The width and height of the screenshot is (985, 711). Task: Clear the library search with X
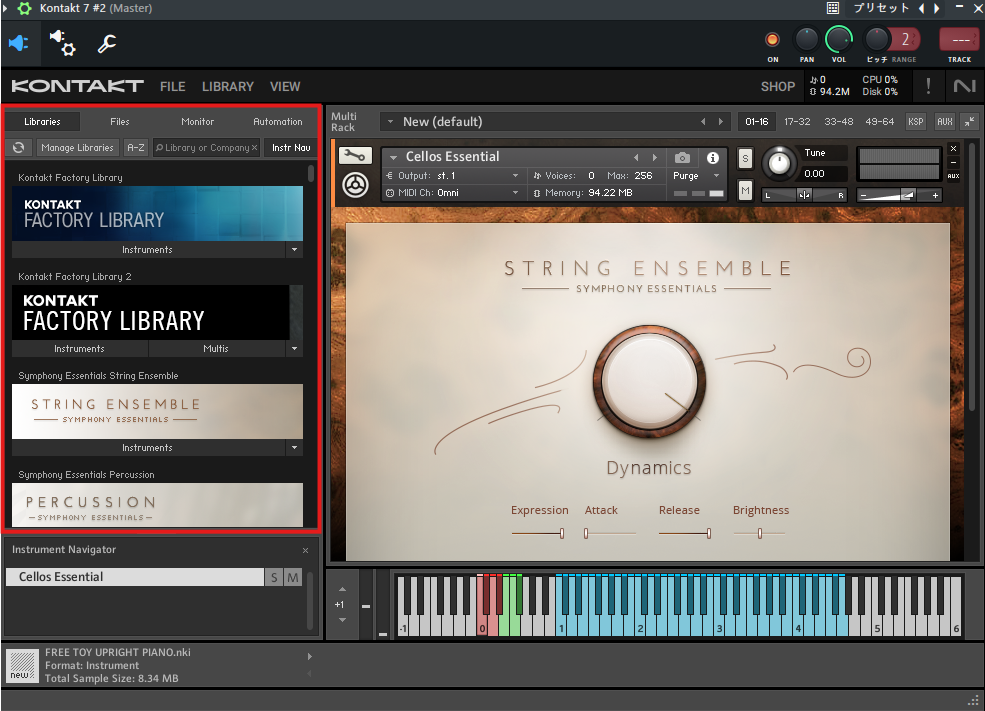pos(254,148)
